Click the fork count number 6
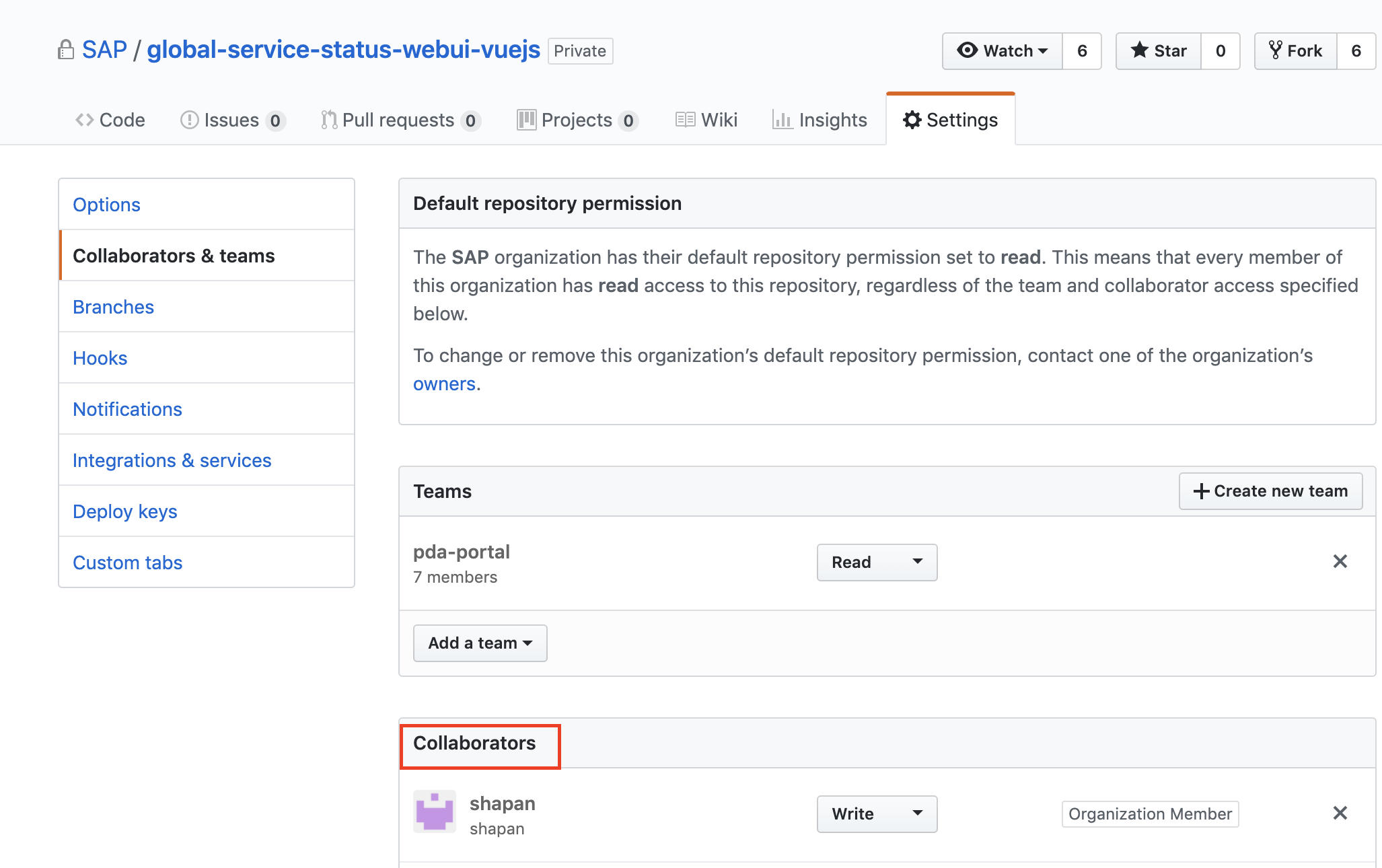 tap(1356, 51)
